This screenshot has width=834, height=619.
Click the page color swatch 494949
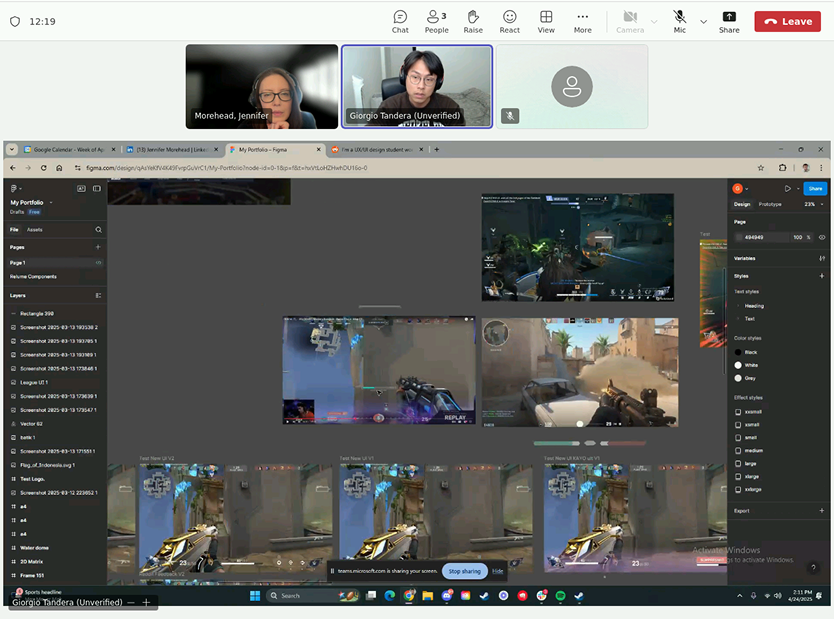tap(739, 237)
